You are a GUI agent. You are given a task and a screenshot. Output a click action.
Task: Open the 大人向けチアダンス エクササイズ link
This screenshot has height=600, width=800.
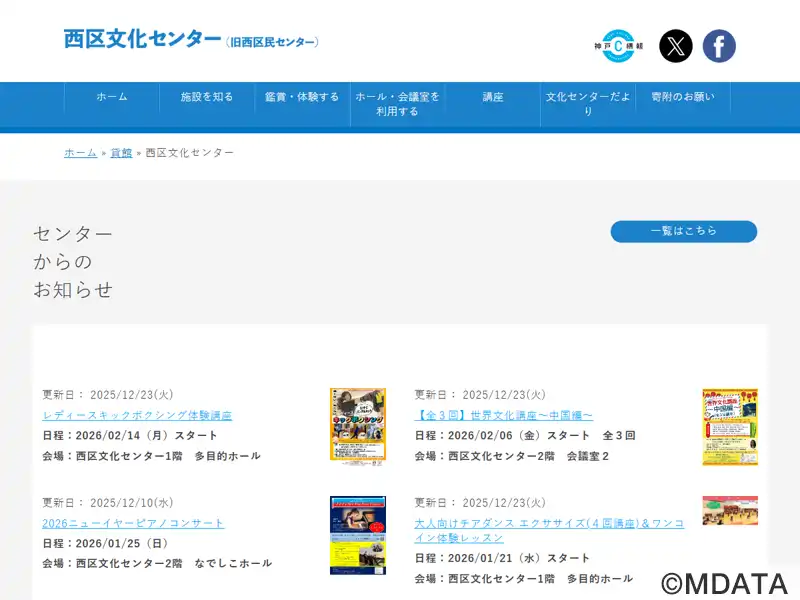pos(549,530)
